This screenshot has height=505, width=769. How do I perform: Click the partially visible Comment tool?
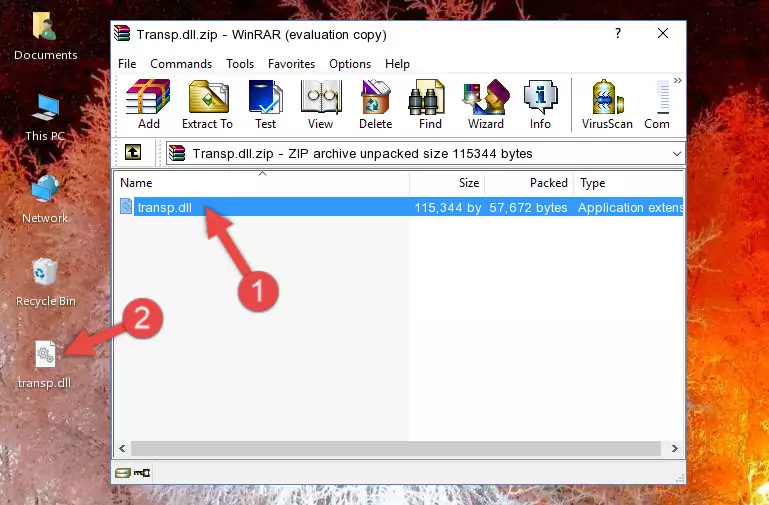coord(657,104)
